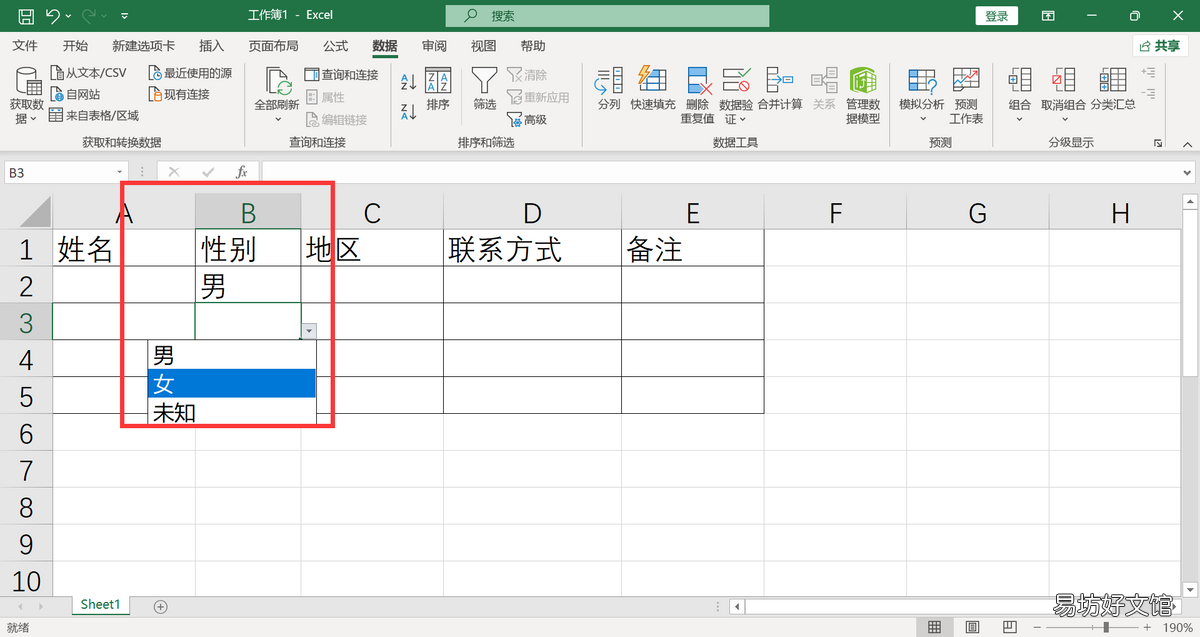Screen dimensions: 1200x637
Task: Click 分列 (Text to Columns)
Action: (x=609, y=90)
